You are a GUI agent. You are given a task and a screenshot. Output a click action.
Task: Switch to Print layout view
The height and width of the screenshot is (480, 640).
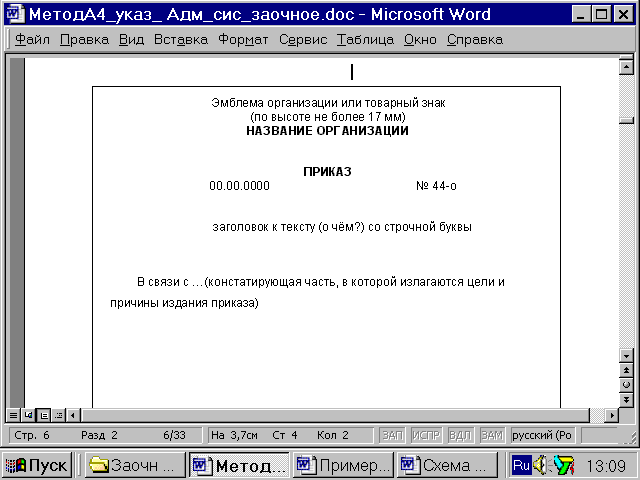[x=44, y=416]
